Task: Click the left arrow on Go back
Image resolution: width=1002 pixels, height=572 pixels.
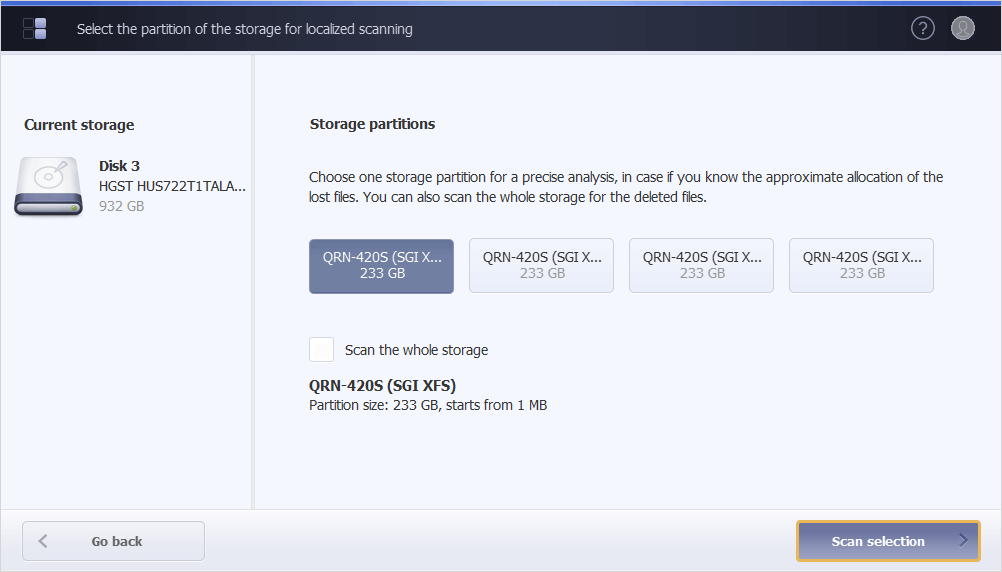Action: (43, 541)
